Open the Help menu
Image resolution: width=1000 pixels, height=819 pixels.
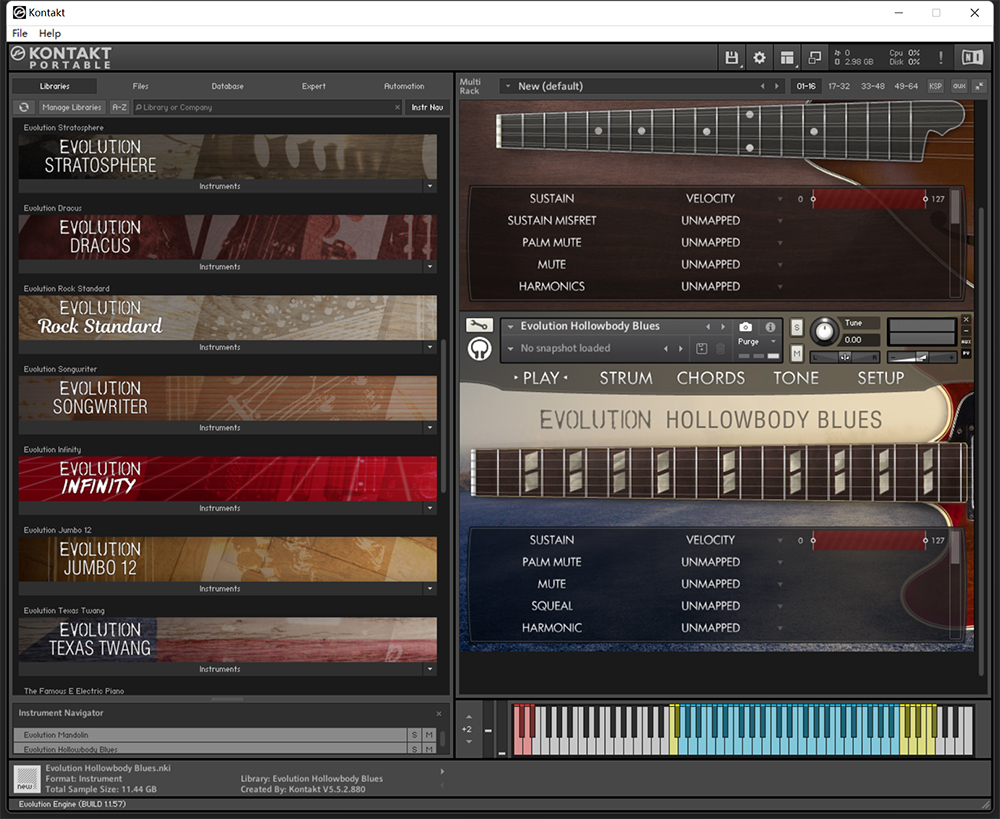50,33
